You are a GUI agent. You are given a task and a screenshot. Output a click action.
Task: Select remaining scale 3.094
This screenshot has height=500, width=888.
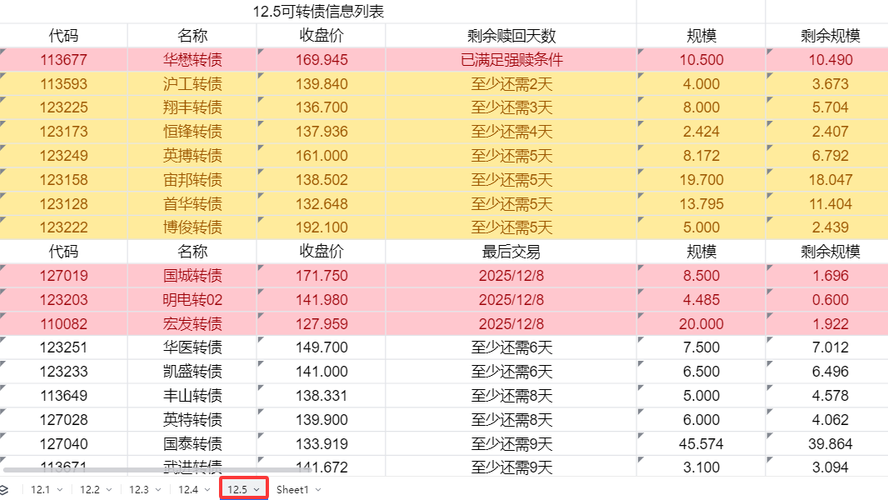coord(827,466)
